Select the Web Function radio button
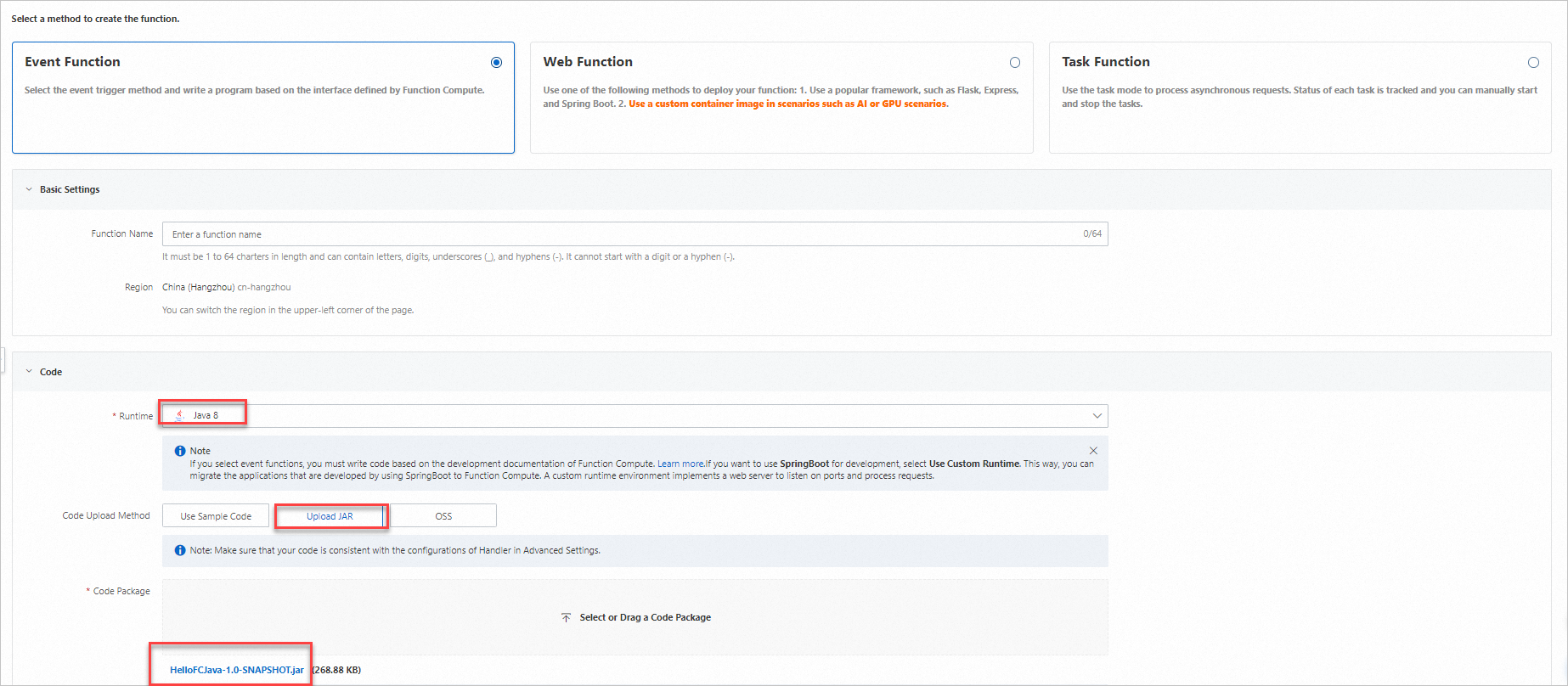The height and width of the screenshot is (686, 1568). click(1015, 62)
